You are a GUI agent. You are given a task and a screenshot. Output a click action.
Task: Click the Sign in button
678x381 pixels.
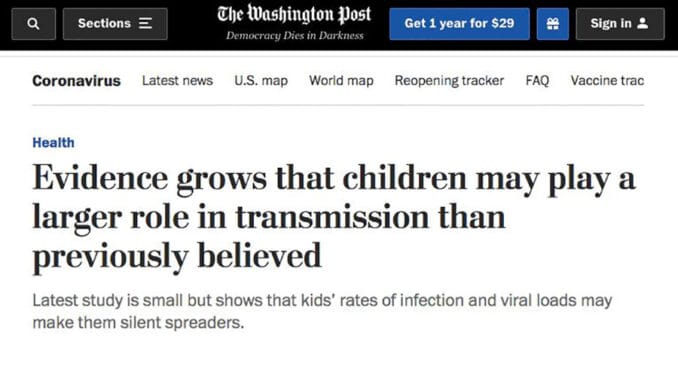pyautogui.click(x=620, y=24)
